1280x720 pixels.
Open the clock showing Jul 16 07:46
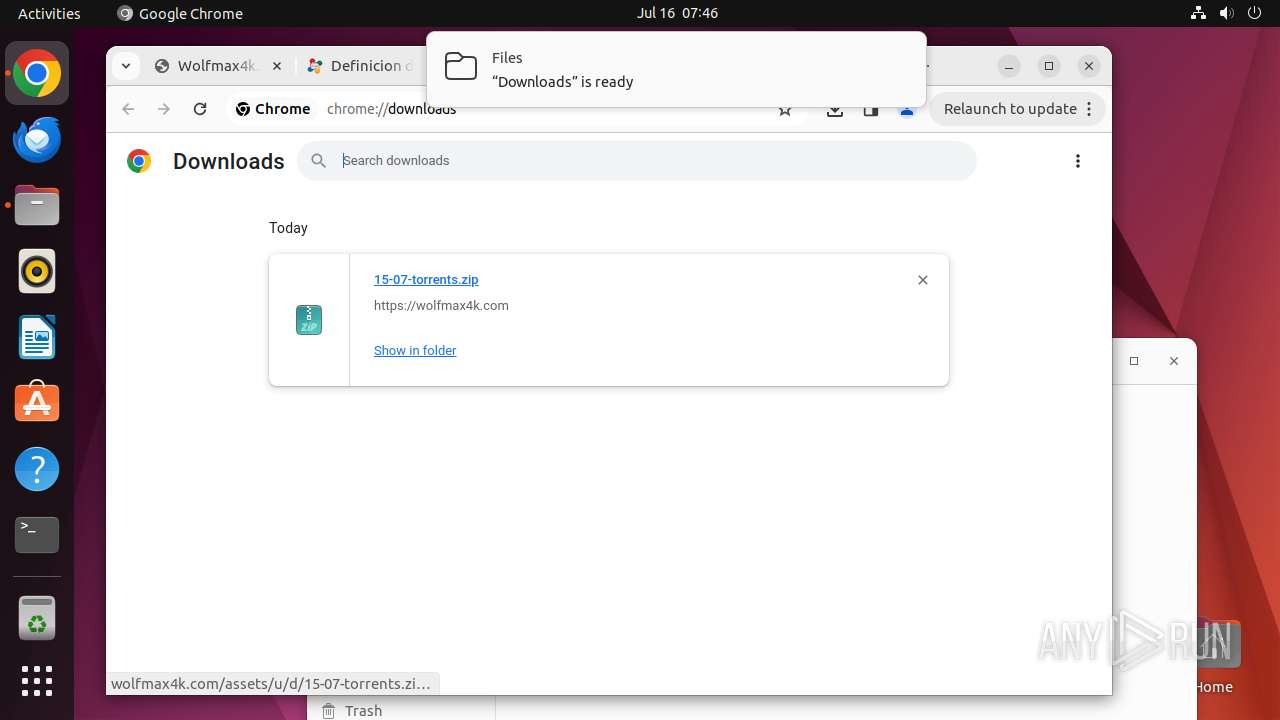tap(677, 13)
